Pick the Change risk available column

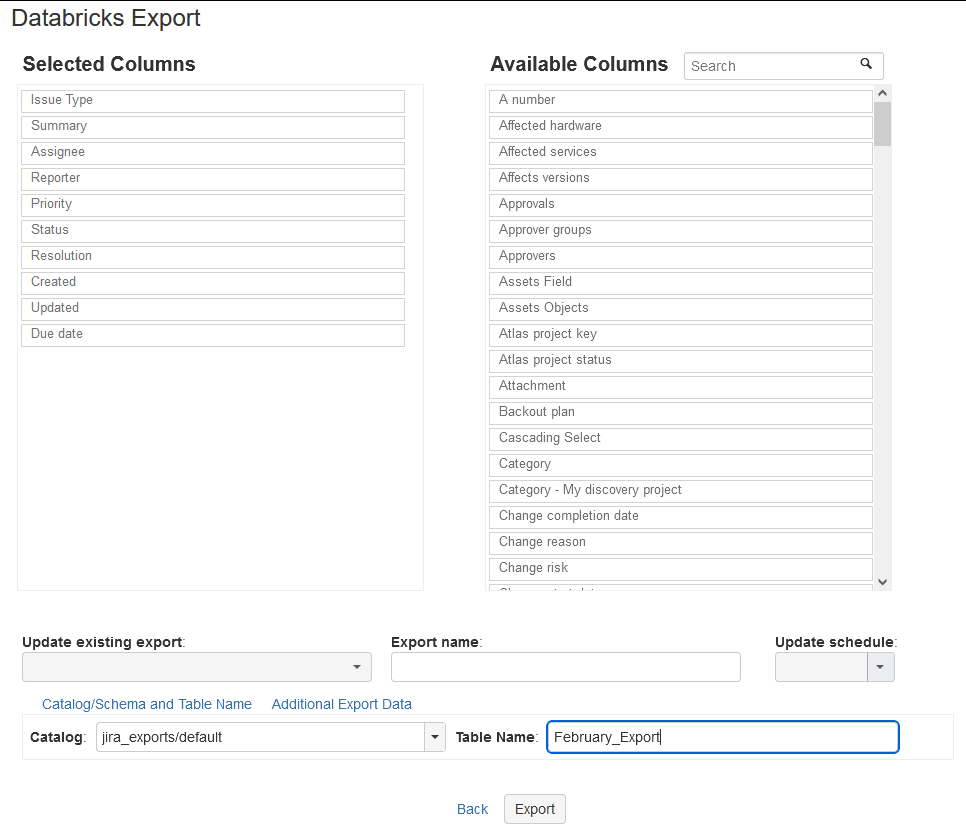[x=681, y=569]
